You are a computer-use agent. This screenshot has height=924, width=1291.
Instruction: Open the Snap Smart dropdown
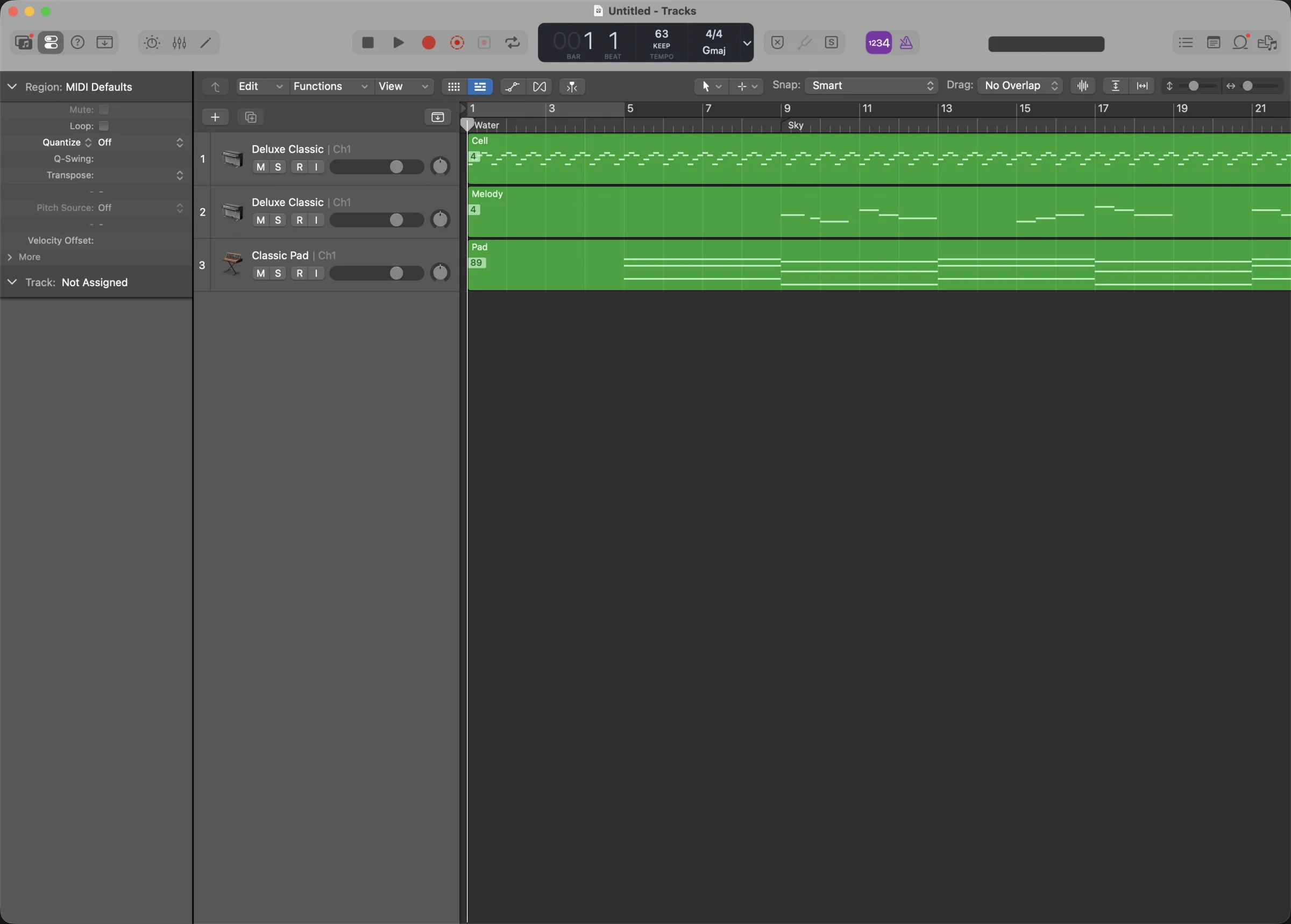(x=871, y=86)
